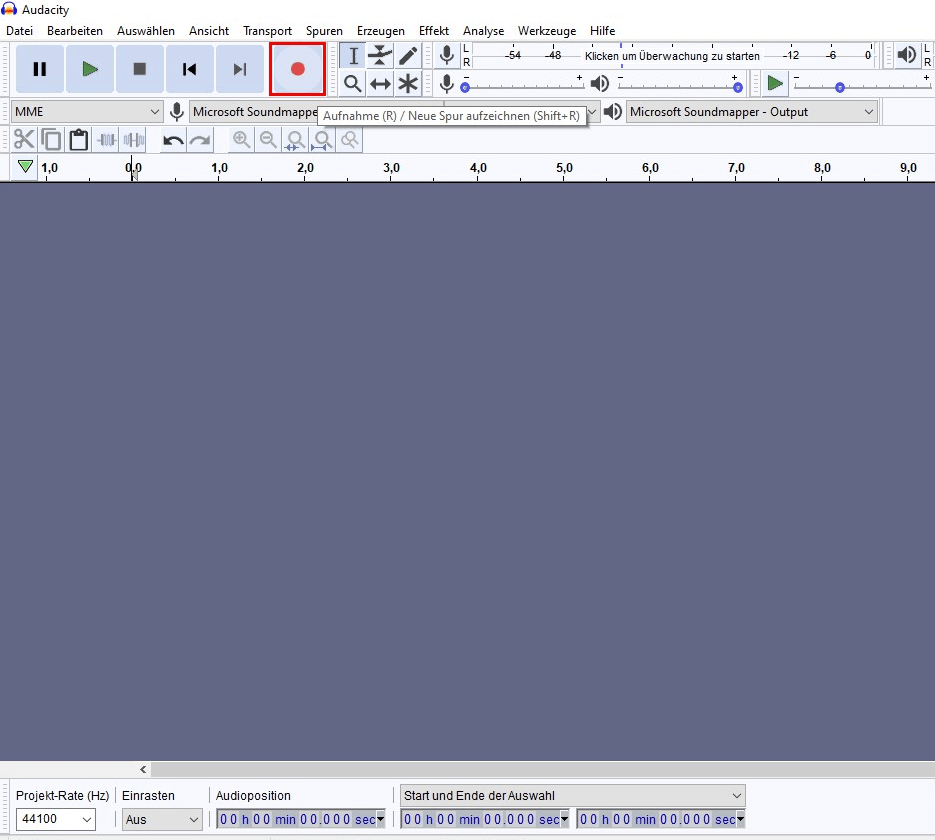Screen dimensions: 935x840
Task: Open the Effekt menu
Action: coord(434,31)
